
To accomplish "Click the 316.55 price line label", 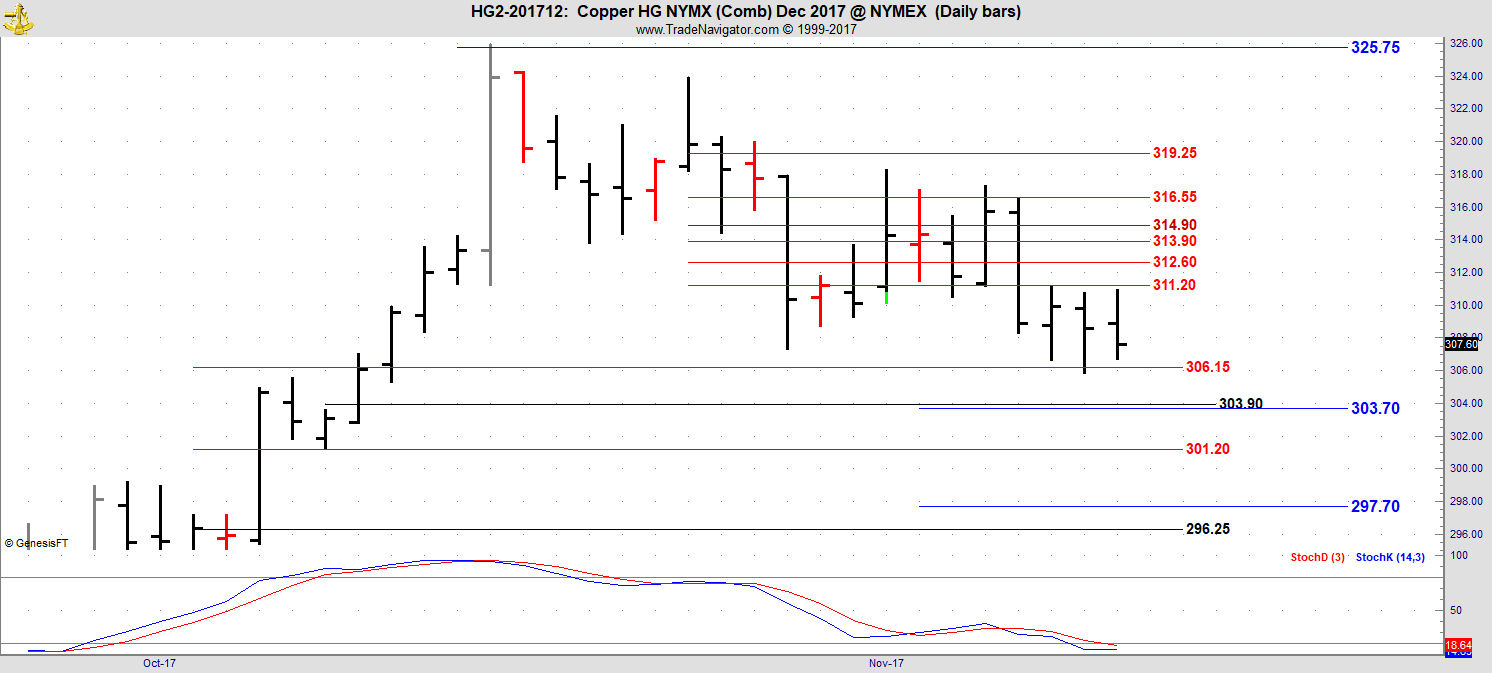I will point(1174,197).
